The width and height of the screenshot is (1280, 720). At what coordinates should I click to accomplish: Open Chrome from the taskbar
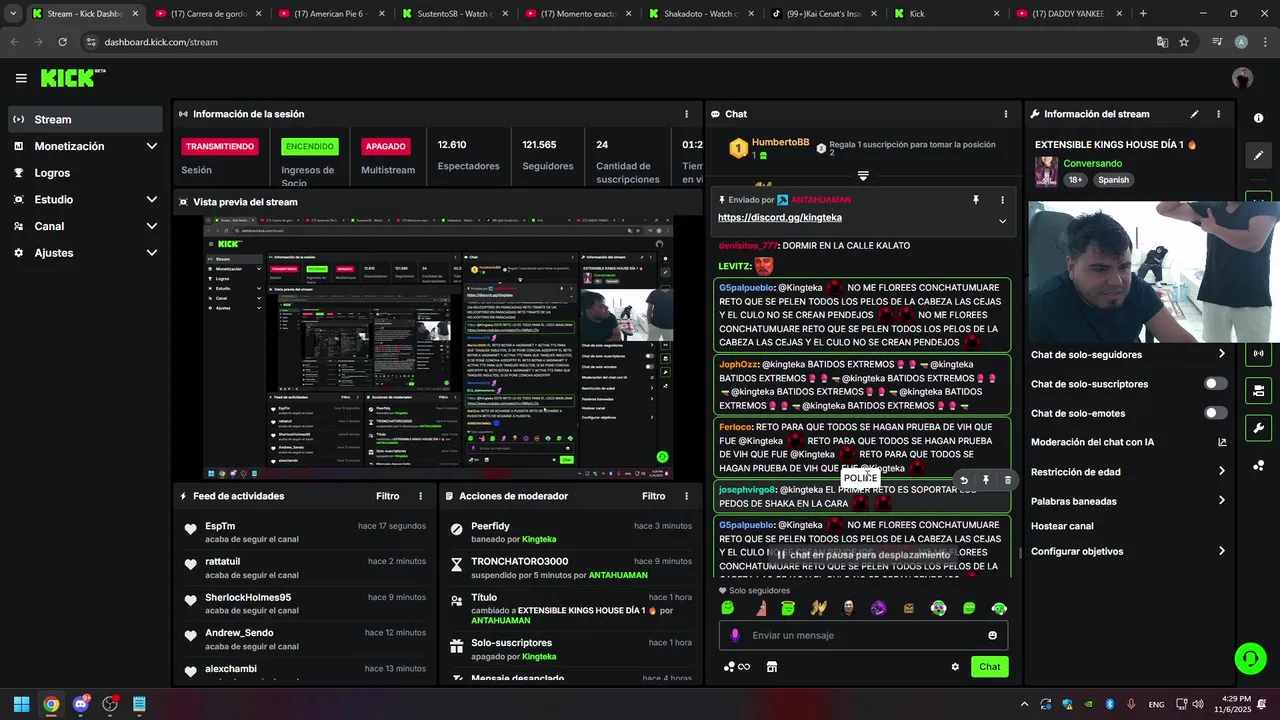click(x=51, y=704)
